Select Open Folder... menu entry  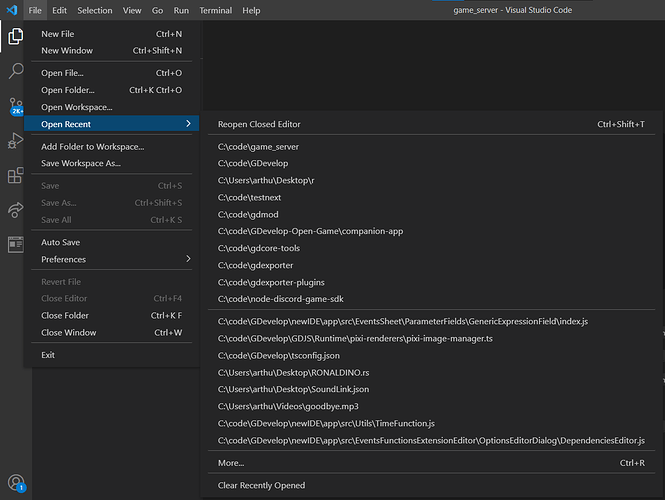pos(112,90)
